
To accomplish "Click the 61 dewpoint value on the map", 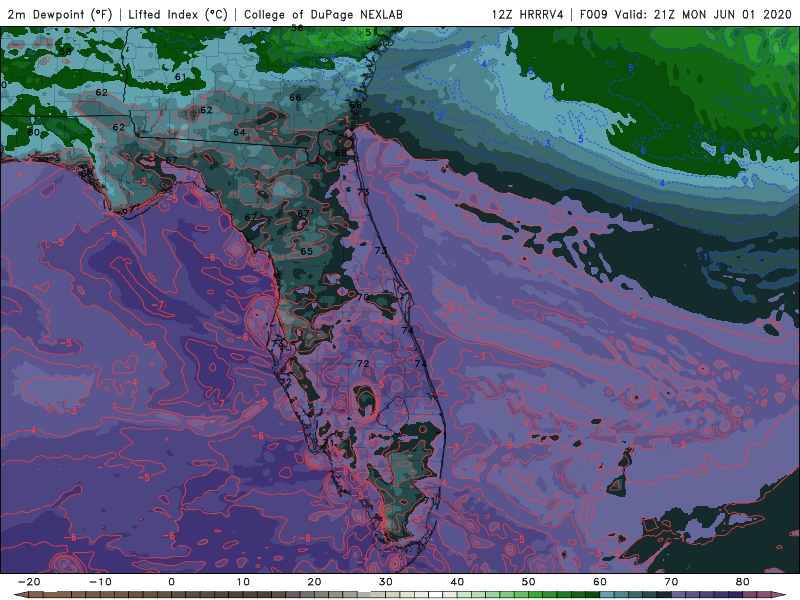I will (x=181, y=77).
